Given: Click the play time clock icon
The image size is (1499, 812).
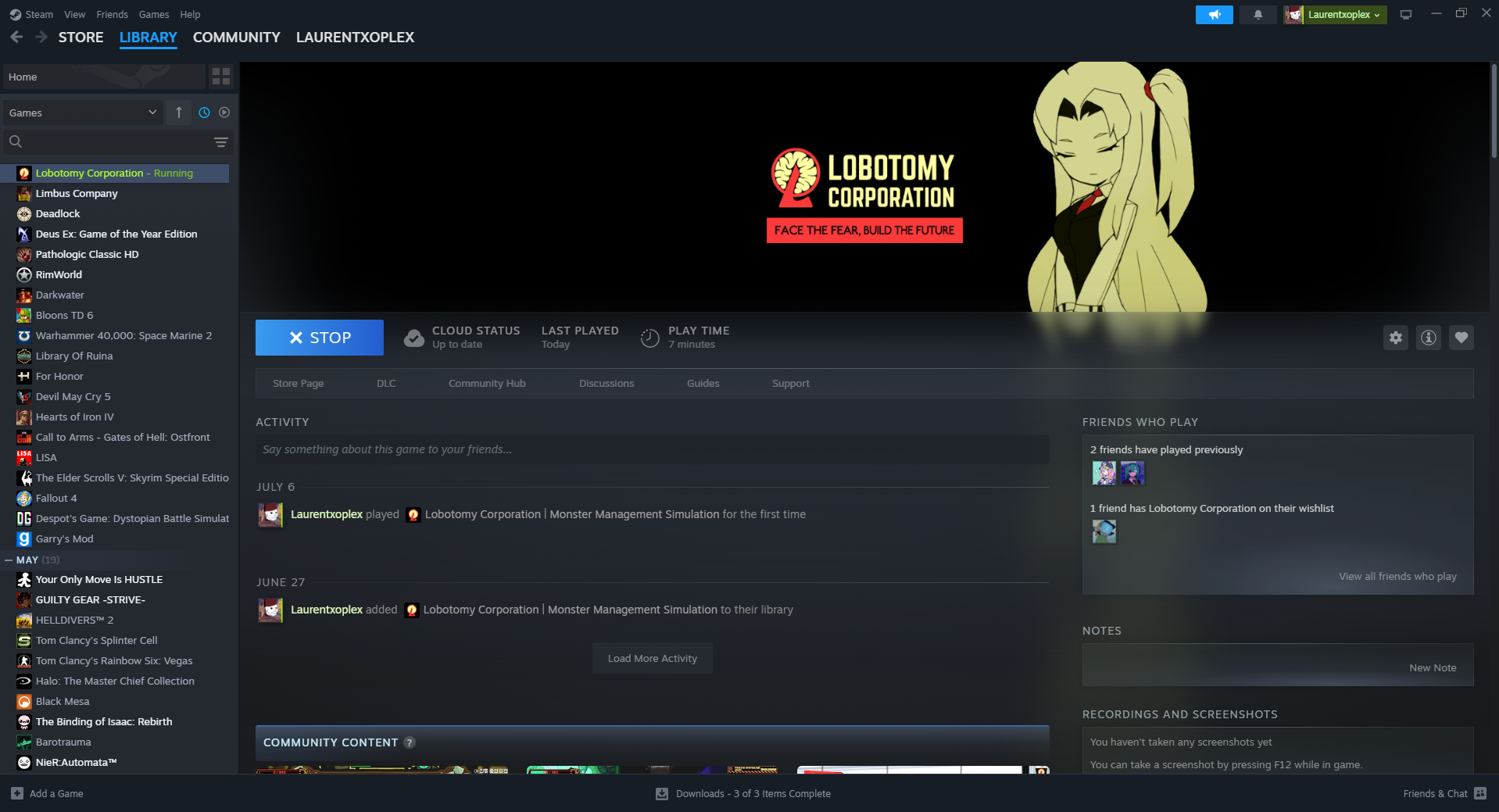Looking at the screenshot, I should click(x=649, y=338).
